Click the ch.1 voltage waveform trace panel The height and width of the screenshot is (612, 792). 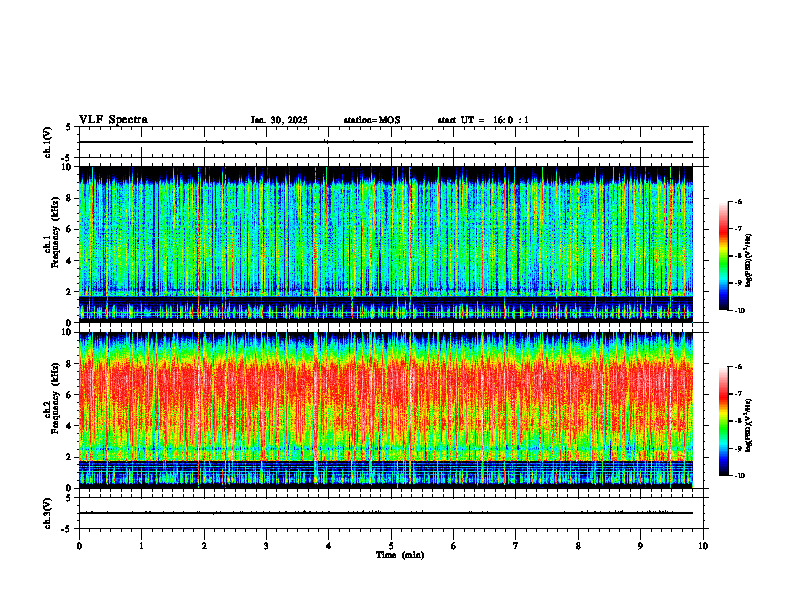coord(393,142)
